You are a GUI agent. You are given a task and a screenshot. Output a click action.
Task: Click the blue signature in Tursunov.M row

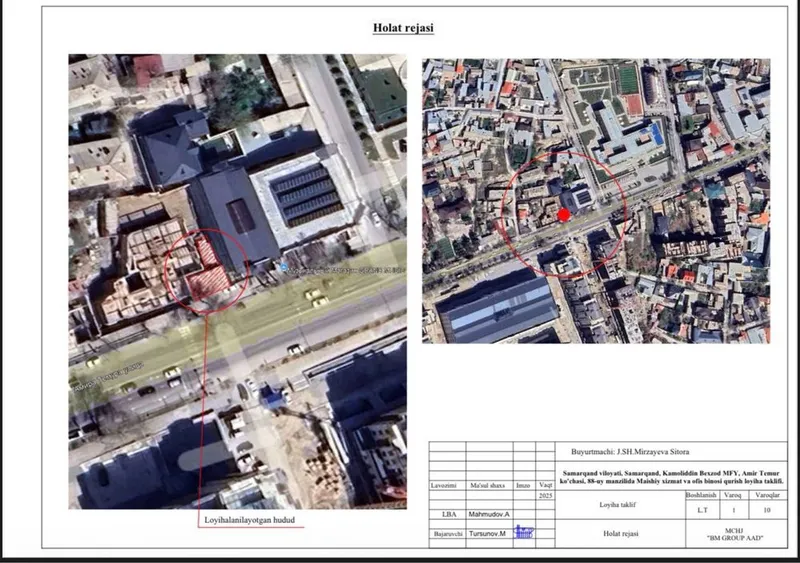pos(523,532)
